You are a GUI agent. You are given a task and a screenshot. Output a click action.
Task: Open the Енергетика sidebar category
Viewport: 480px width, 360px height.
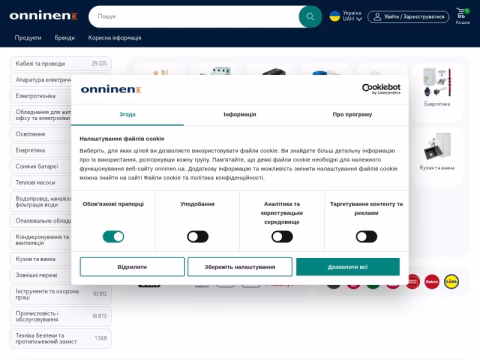[40, 150]
